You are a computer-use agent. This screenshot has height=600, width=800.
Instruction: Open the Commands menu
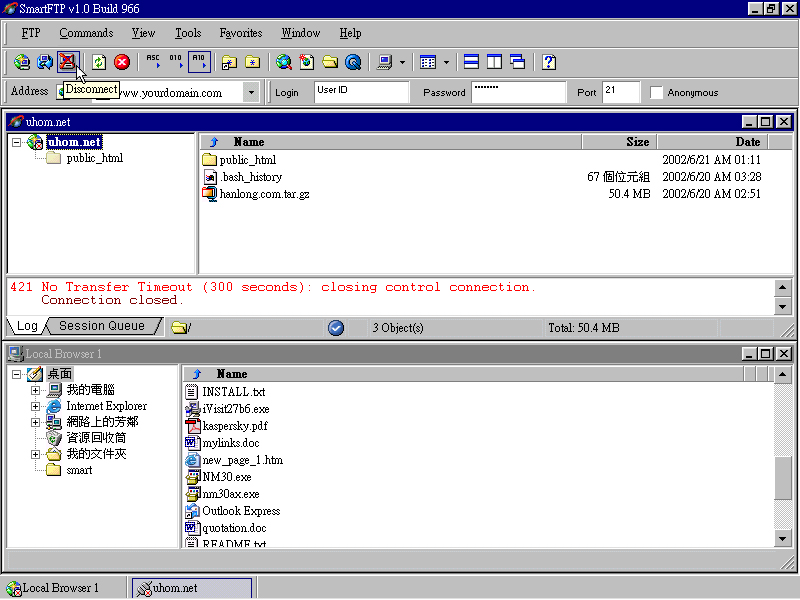tap(86, 33)
